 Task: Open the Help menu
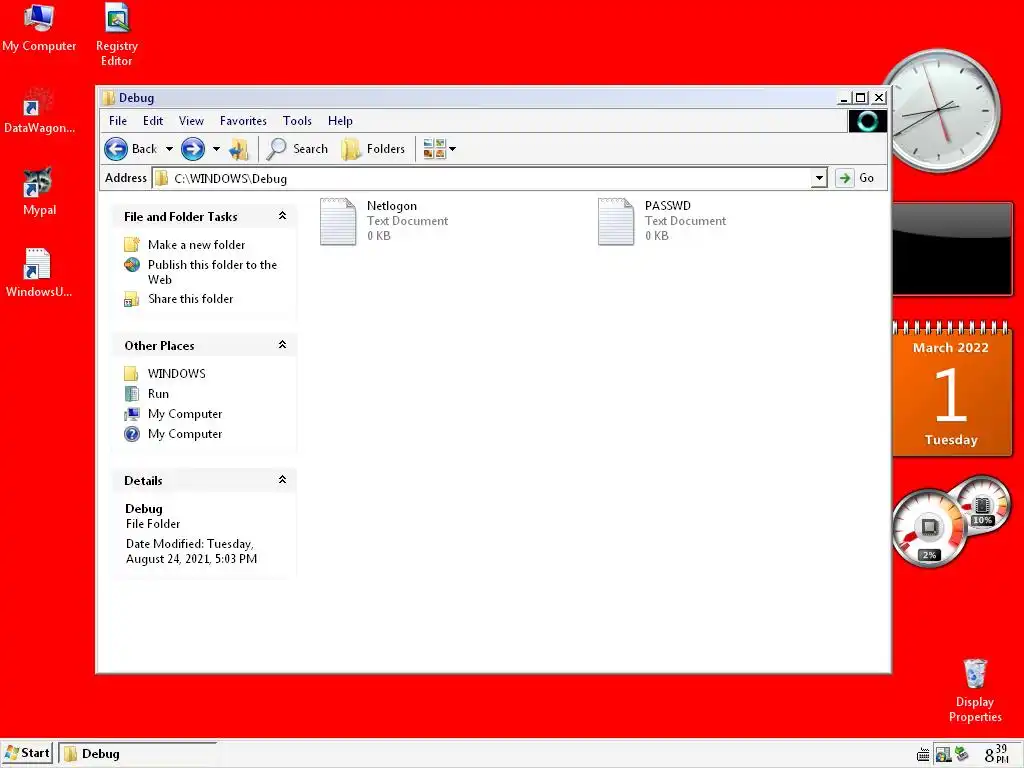(x=340, y=121)
